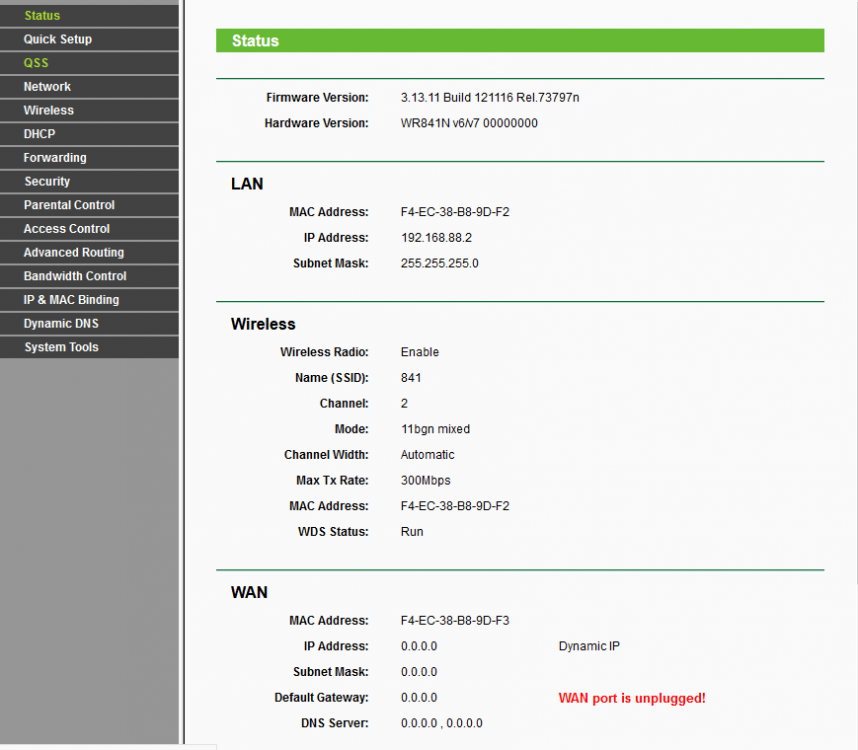Open the Security settings menu
This screenshot has width=858, height=750.
pos(47,182)
